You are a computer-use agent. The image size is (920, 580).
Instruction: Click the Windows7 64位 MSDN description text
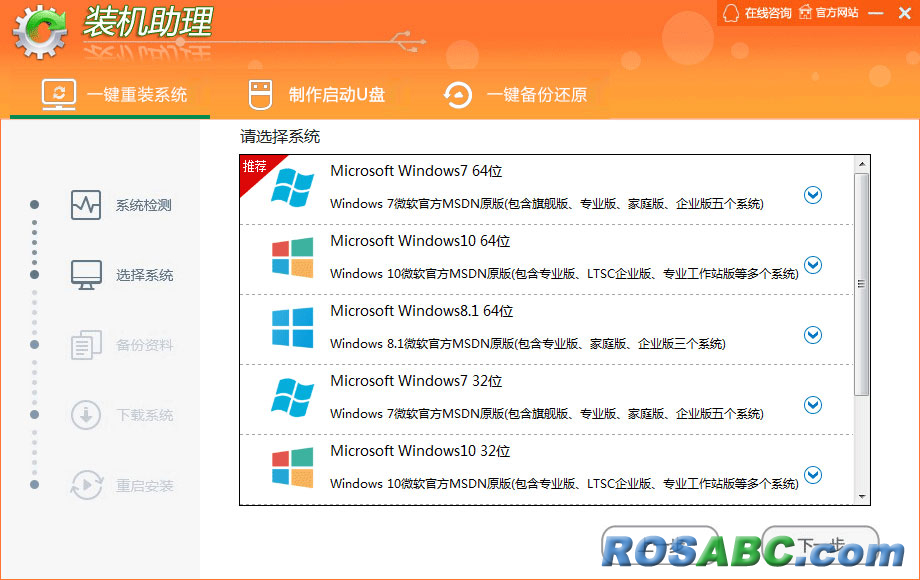[x=547, y=203]
